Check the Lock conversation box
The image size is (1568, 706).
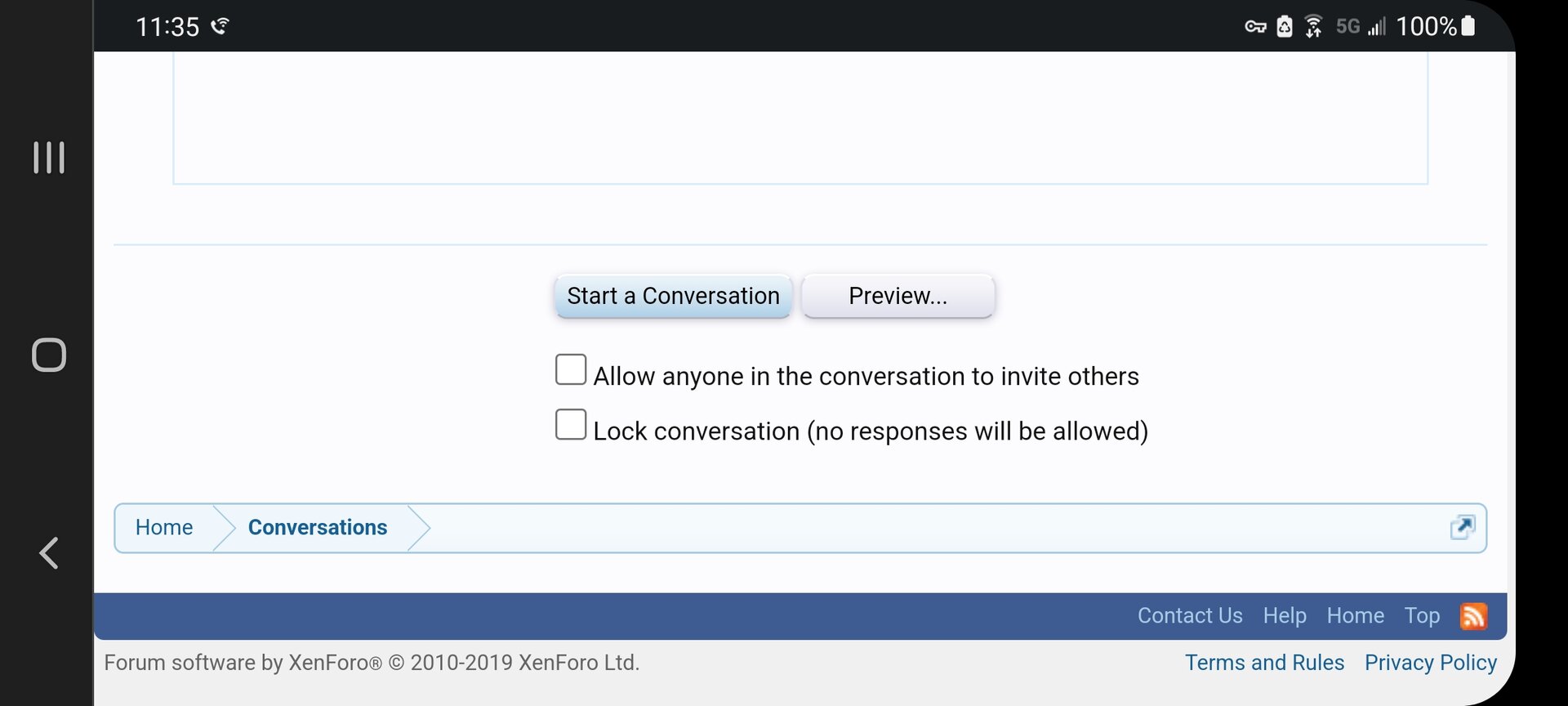coord(571,425)
